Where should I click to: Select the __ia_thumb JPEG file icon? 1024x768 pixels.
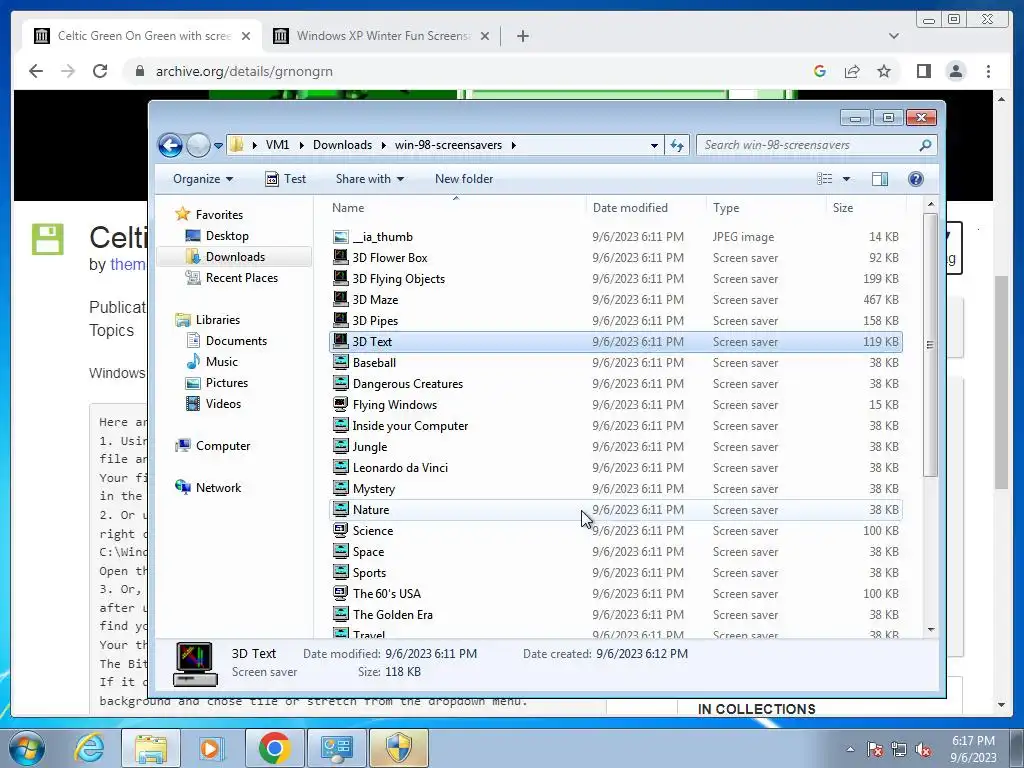click(x=340, y=236)
